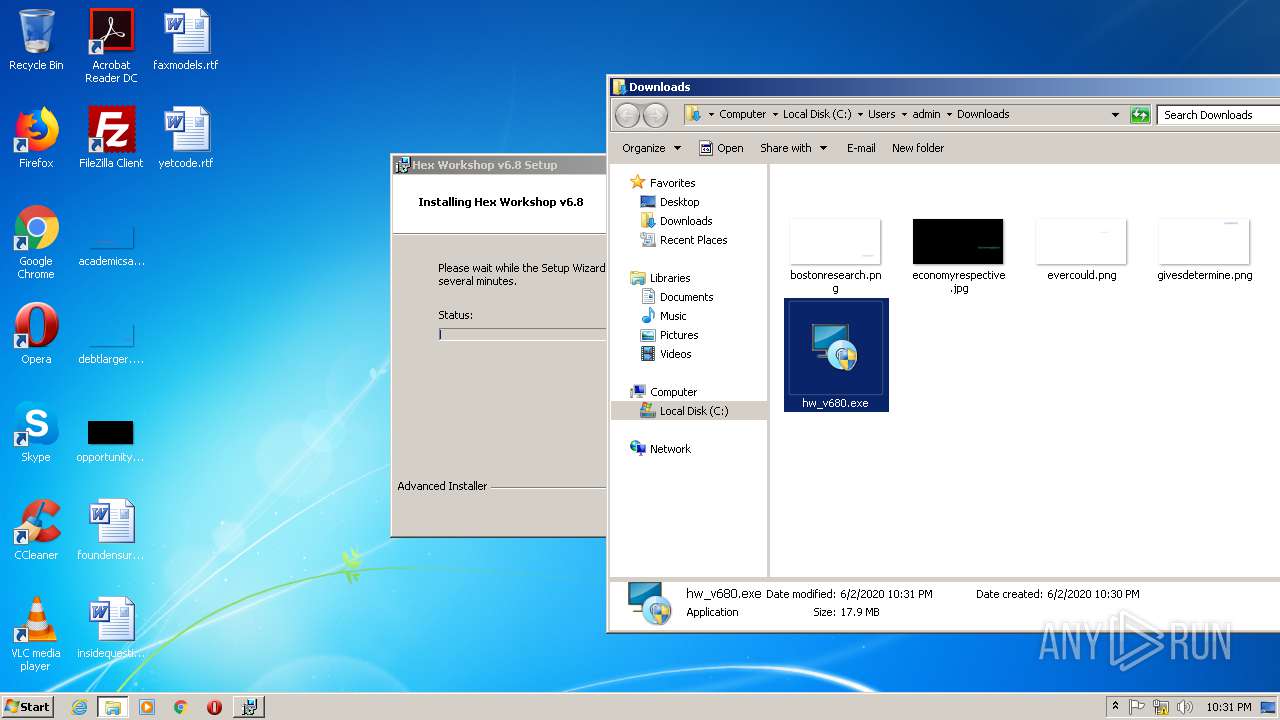Open the Start menu
The width and height of the screenshot is (1280, 720).
[x=27, y=707]
